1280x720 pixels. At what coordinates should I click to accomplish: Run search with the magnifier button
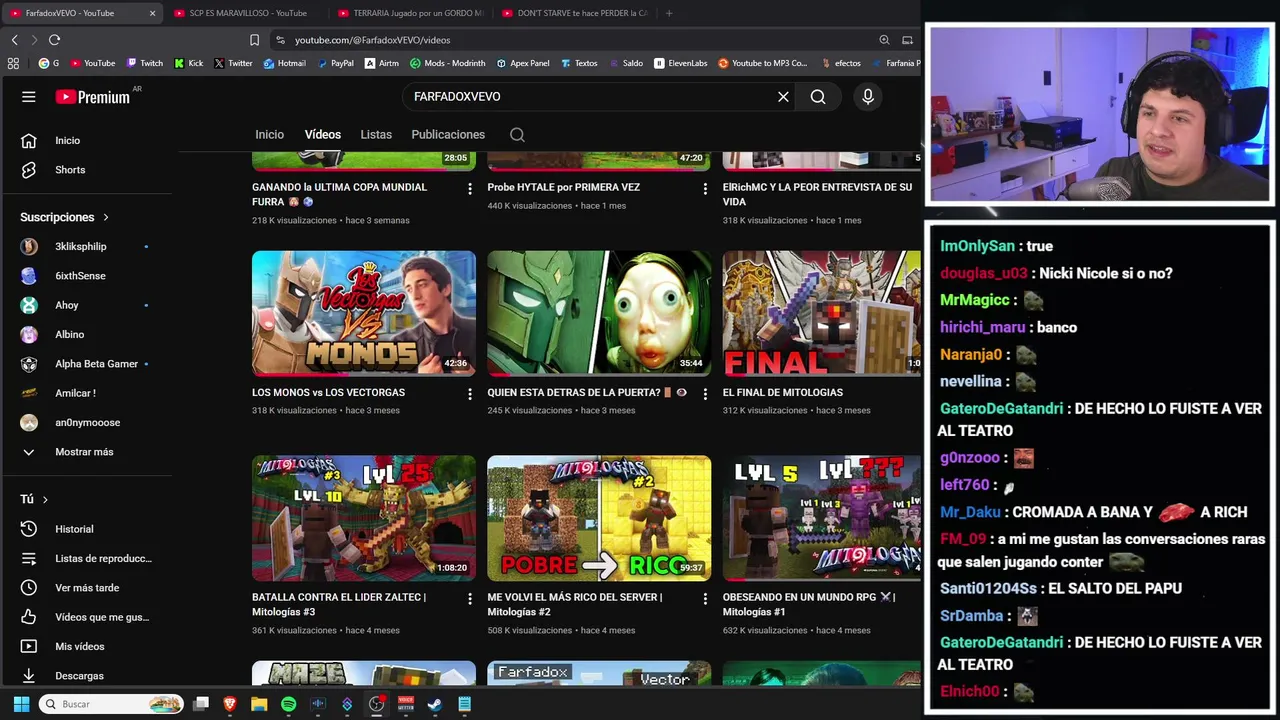(x=818, y=97)
